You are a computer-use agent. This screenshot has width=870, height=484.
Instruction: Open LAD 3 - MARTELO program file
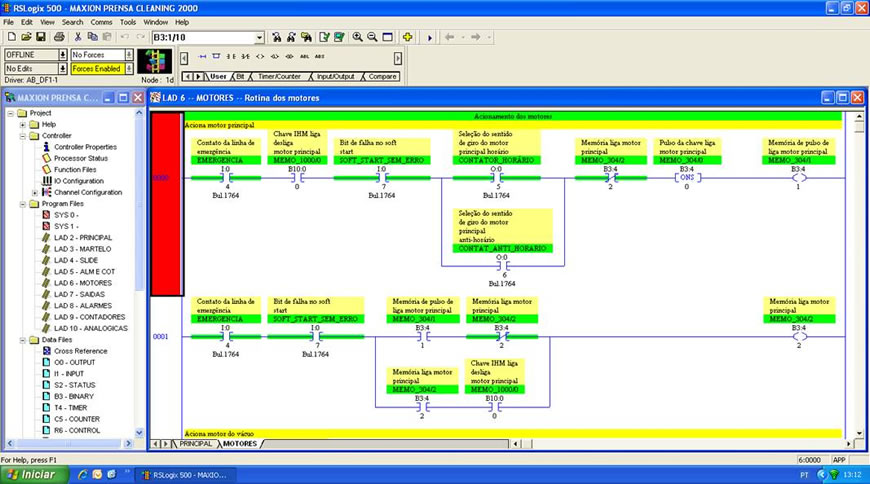82,249
